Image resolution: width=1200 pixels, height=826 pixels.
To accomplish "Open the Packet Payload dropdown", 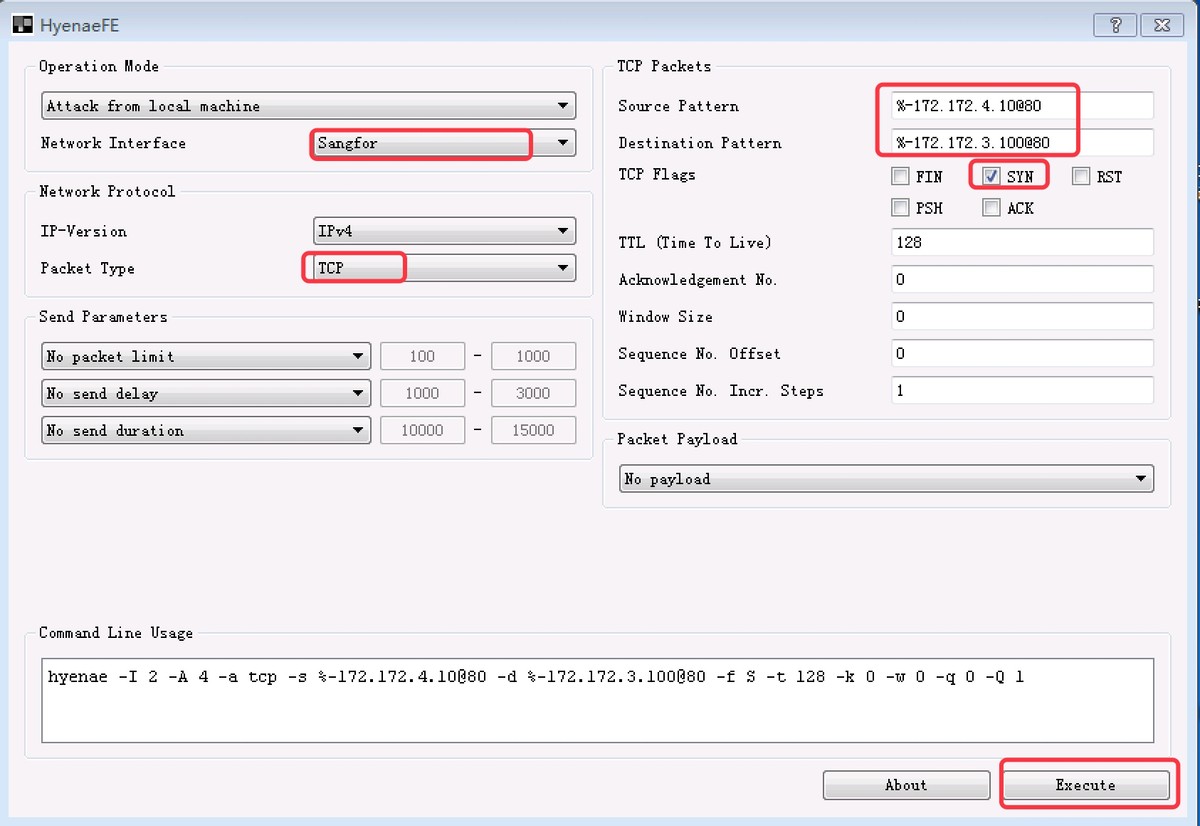I will (x=886, y=479).
